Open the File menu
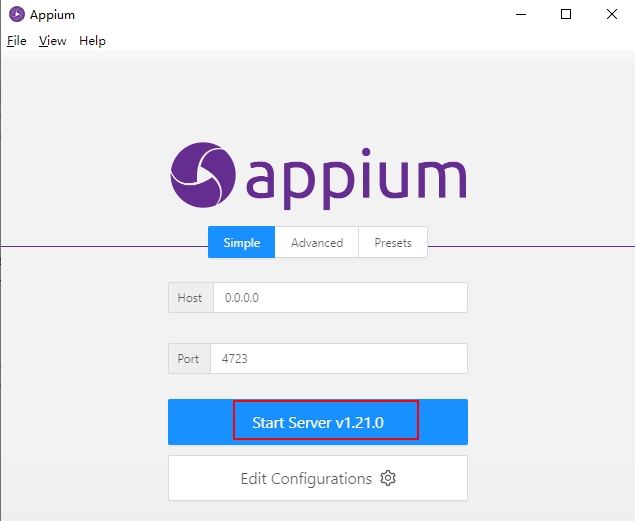 coord(17,41)
